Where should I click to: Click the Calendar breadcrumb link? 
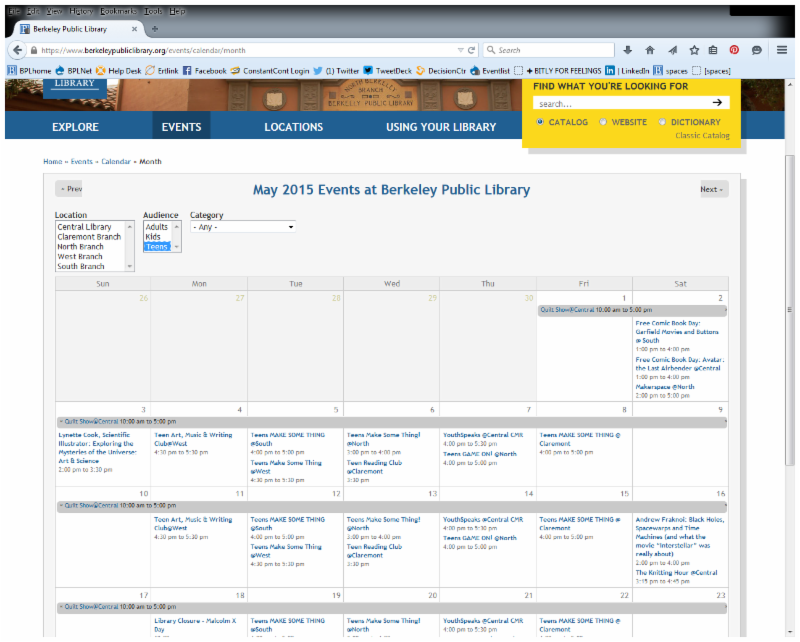tap(116, 161)
